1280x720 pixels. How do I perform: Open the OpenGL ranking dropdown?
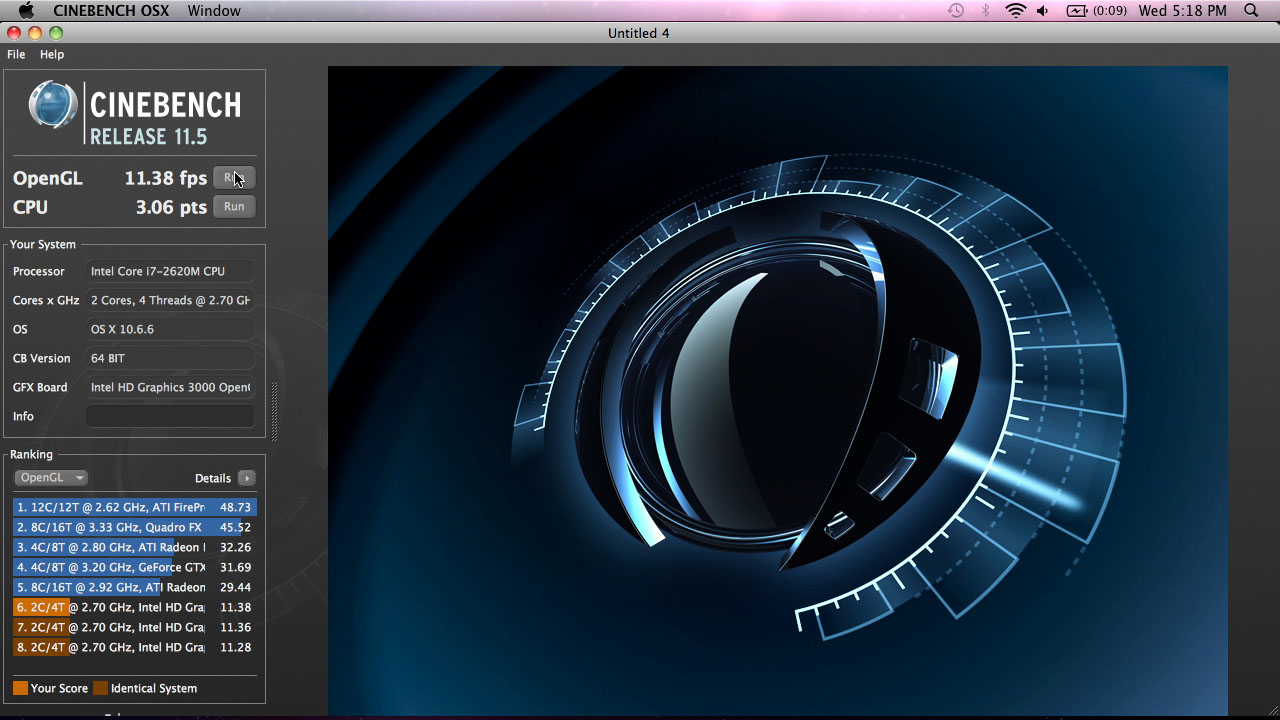point(50,477)
